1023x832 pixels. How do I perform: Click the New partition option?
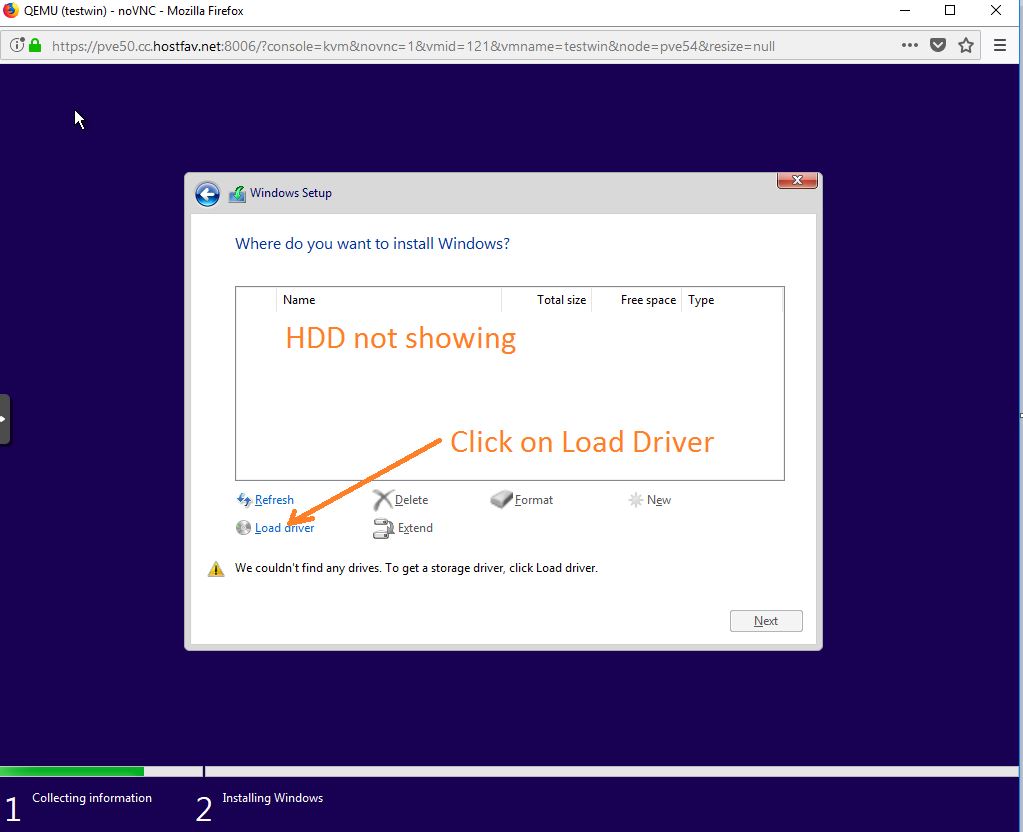659,500
